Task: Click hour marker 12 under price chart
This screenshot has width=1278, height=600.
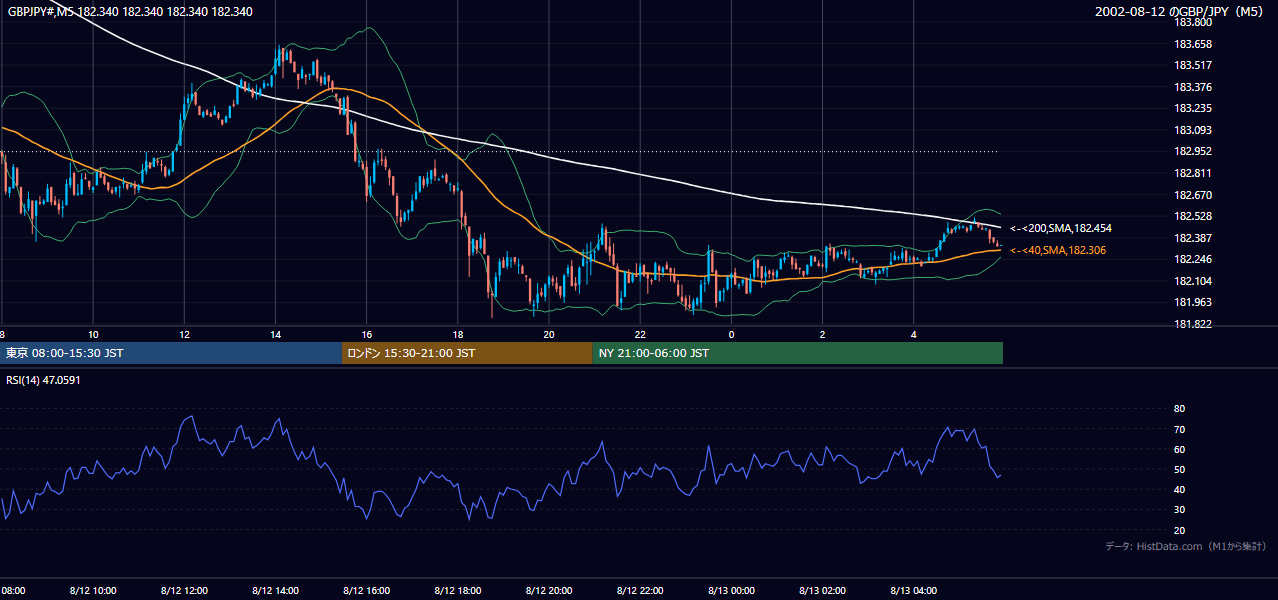Action: point(184,334)
